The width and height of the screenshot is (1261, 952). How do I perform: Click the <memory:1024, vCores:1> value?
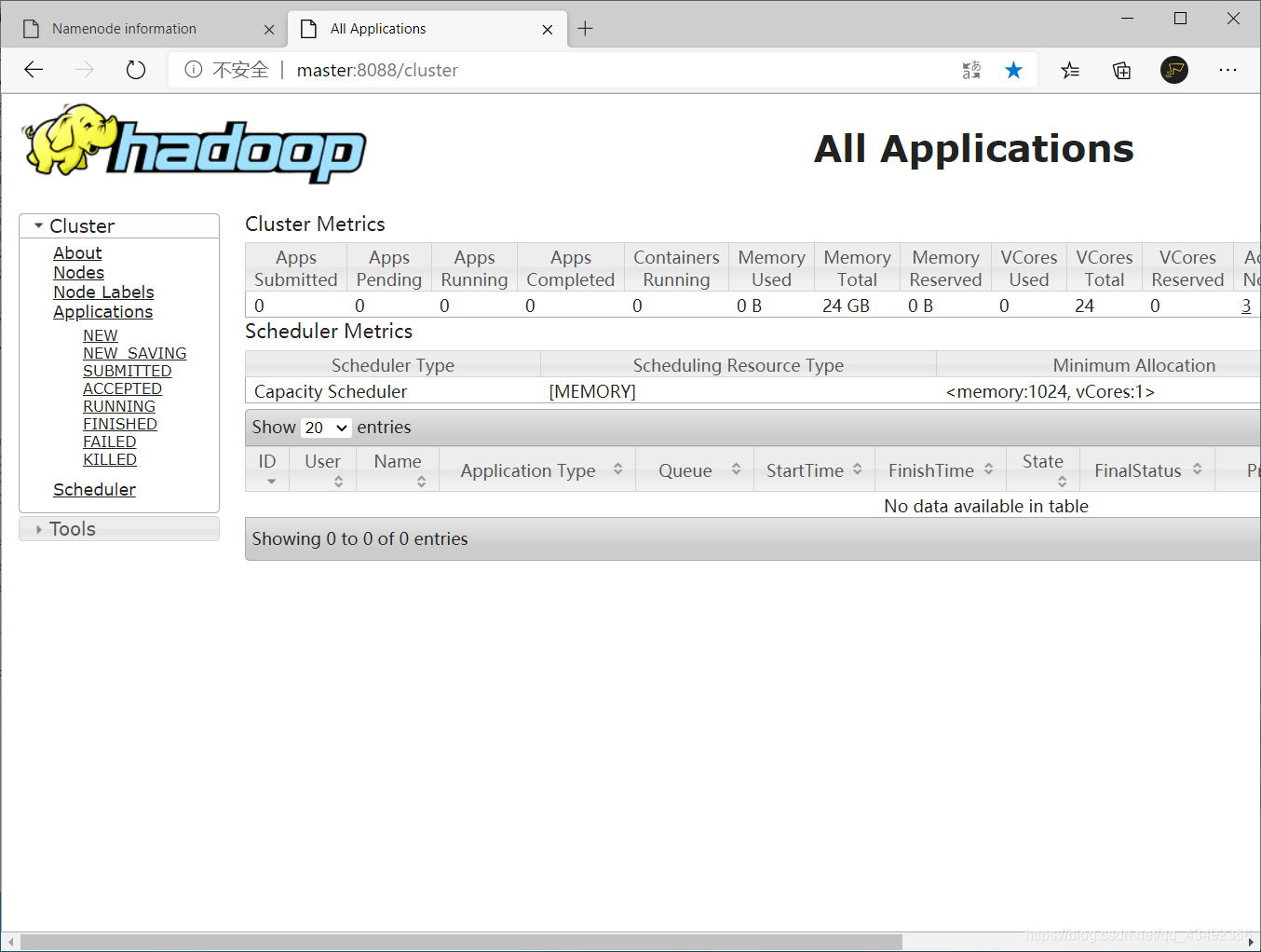1050,392
